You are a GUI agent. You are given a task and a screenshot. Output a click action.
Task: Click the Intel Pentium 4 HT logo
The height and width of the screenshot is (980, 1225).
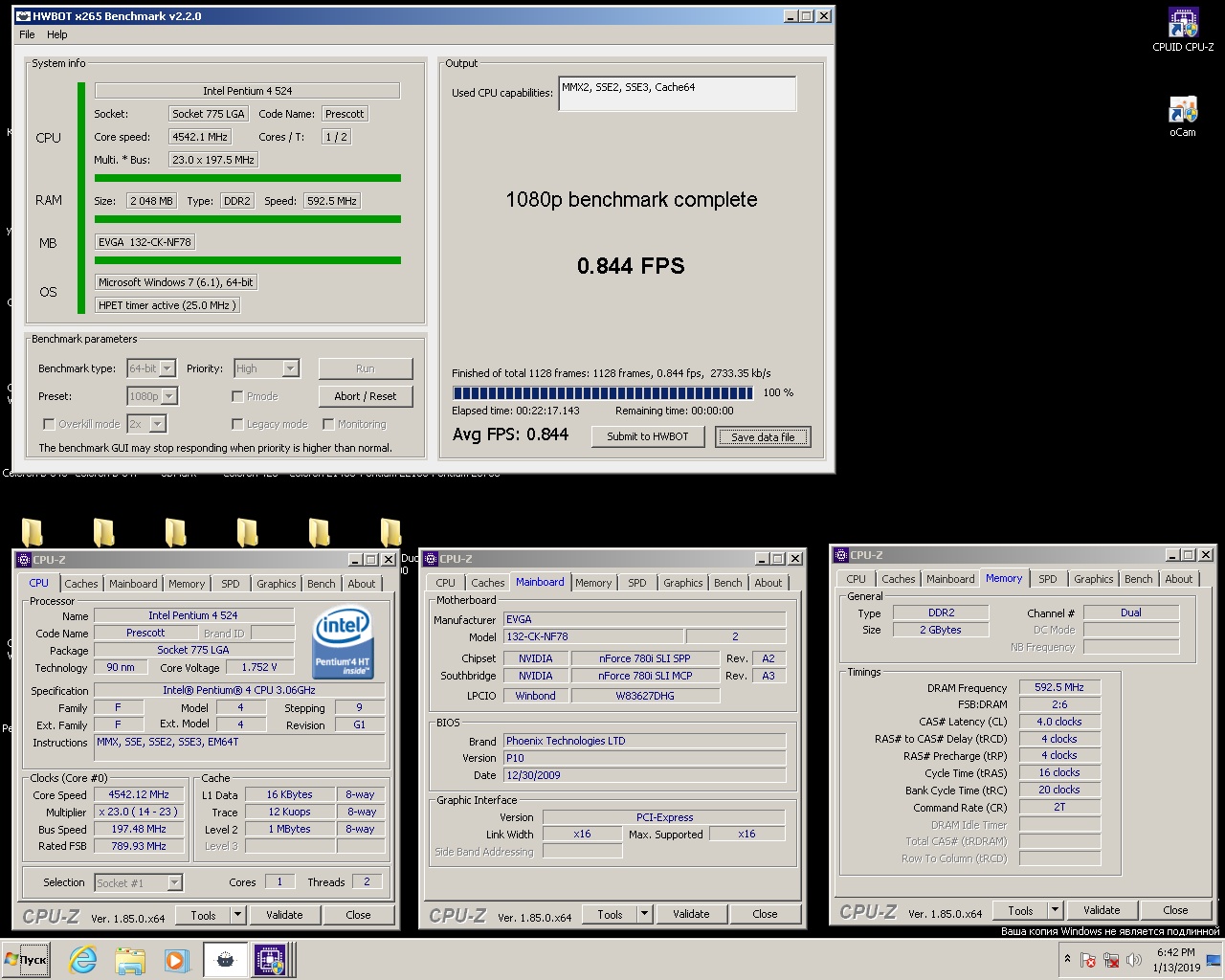tap(343, 643)
